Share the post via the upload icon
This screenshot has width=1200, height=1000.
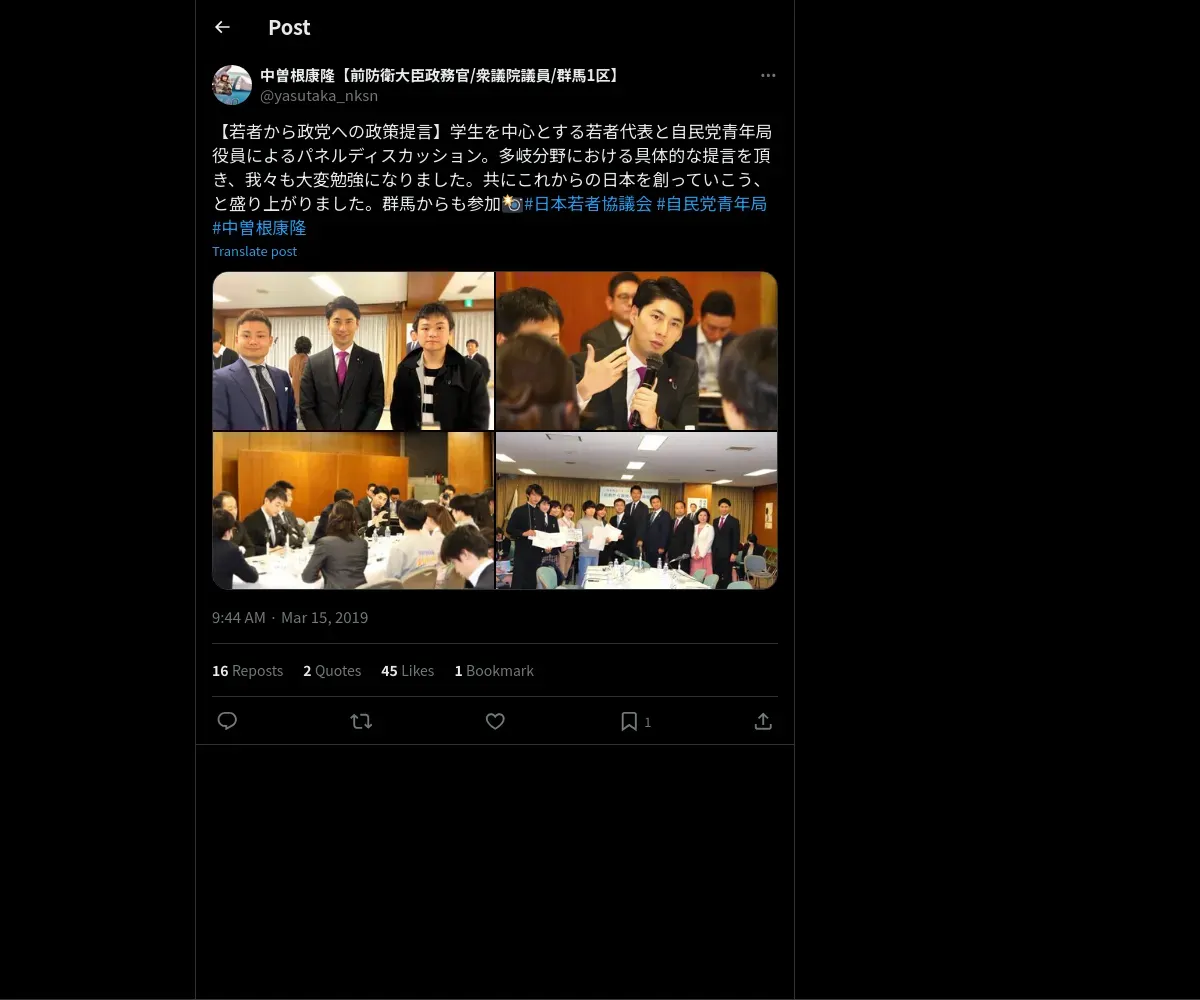(763, 721)
